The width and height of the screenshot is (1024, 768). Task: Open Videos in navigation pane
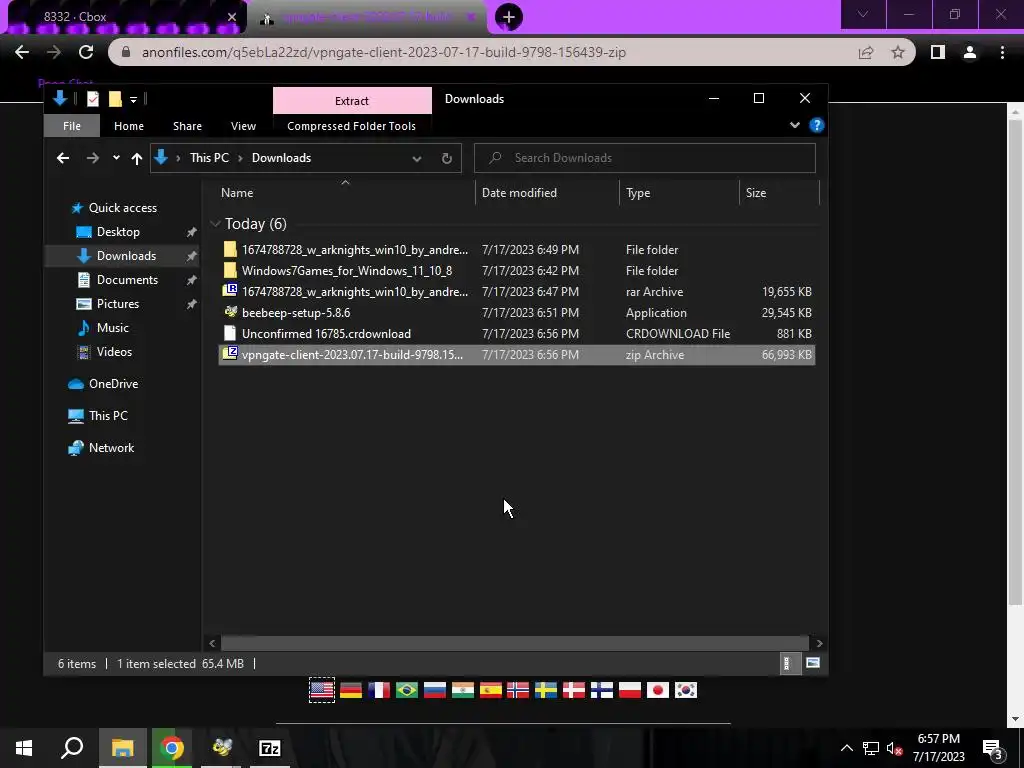click(x=114, y=351)
